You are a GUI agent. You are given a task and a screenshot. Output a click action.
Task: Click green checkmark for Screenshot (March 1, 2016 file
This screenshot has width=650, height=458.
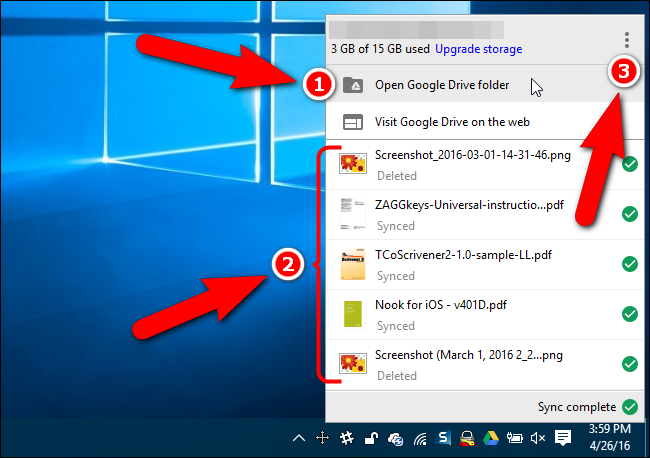pos(630,364)
